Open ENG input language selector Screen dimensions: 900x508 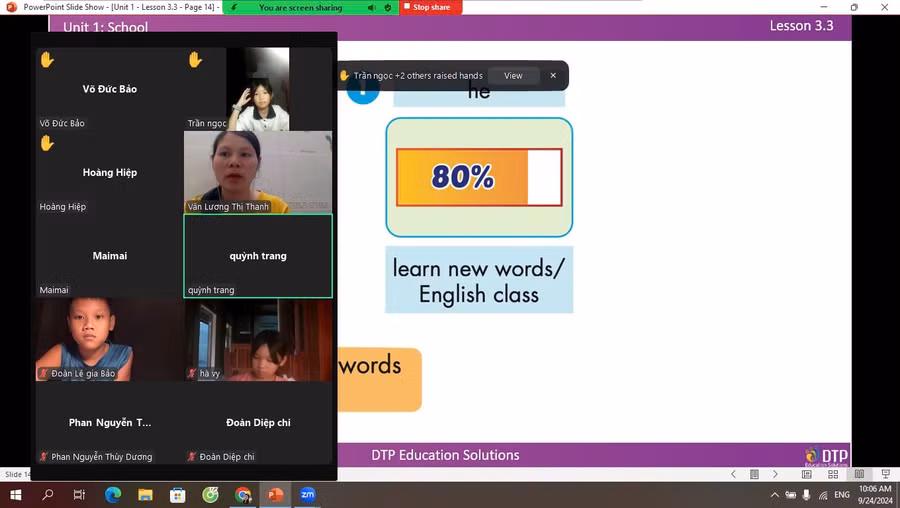pyautogui.click(x=842, y=495)
